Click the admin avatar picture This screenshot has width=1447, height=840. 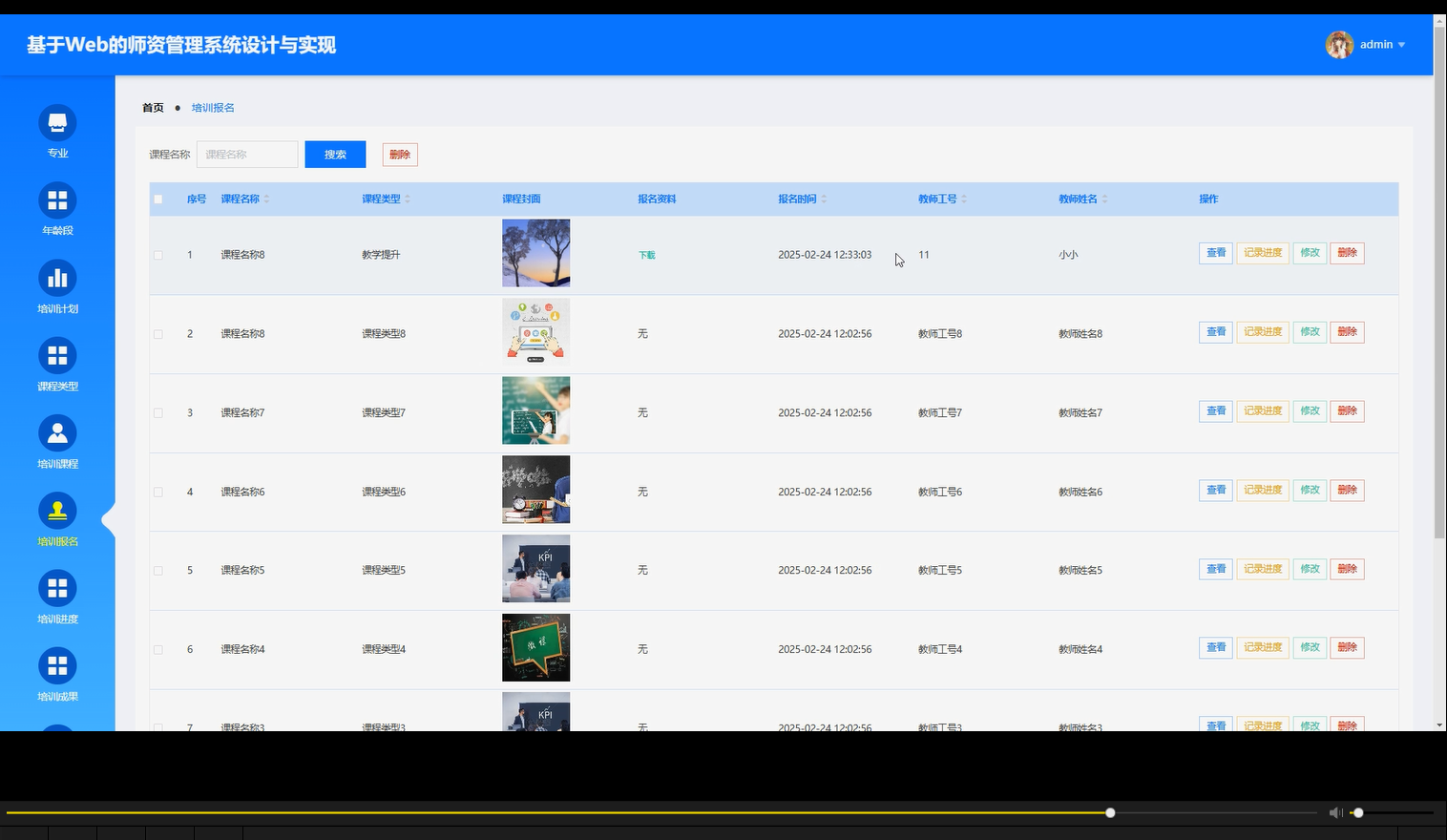point(1339,45)
